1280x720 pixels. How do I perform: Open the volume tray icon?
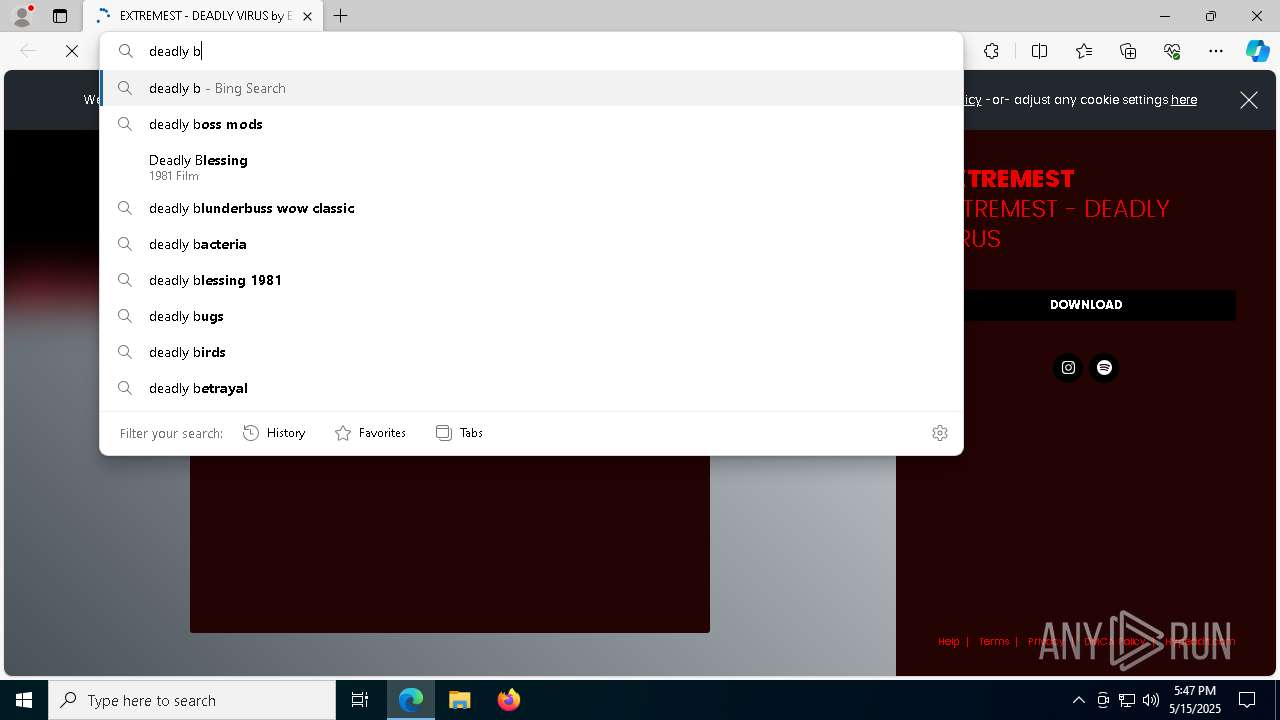1151,700
